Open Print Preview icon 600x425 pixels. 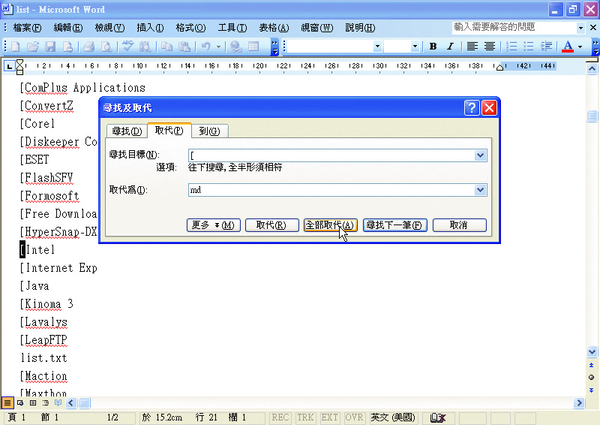pyautogui.click(x=106, y=47)
